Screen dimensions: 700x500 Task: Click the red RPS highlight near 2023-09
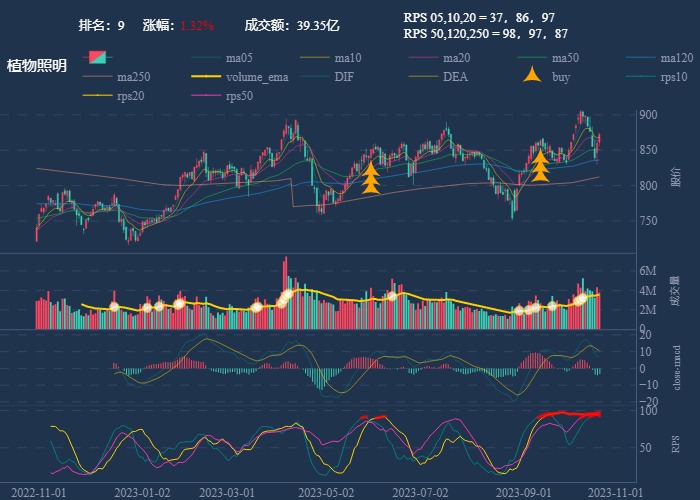pos(568,414)
